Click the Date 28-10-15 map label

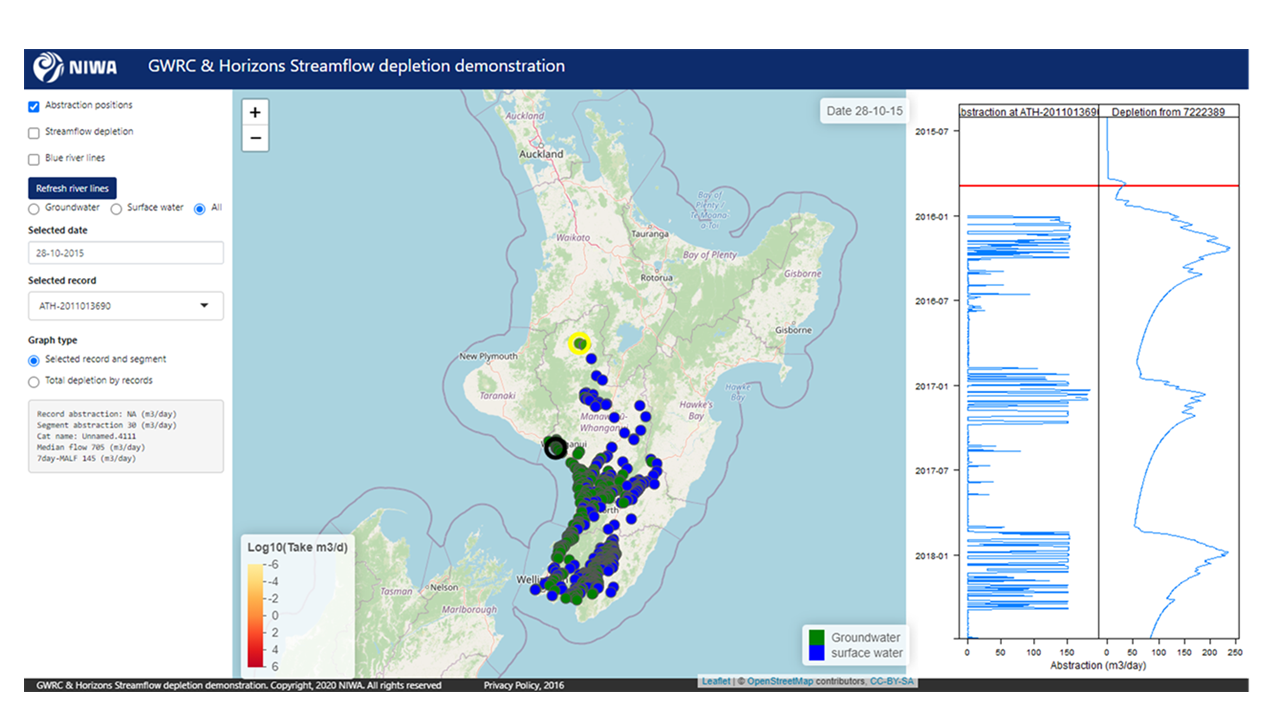865,111
